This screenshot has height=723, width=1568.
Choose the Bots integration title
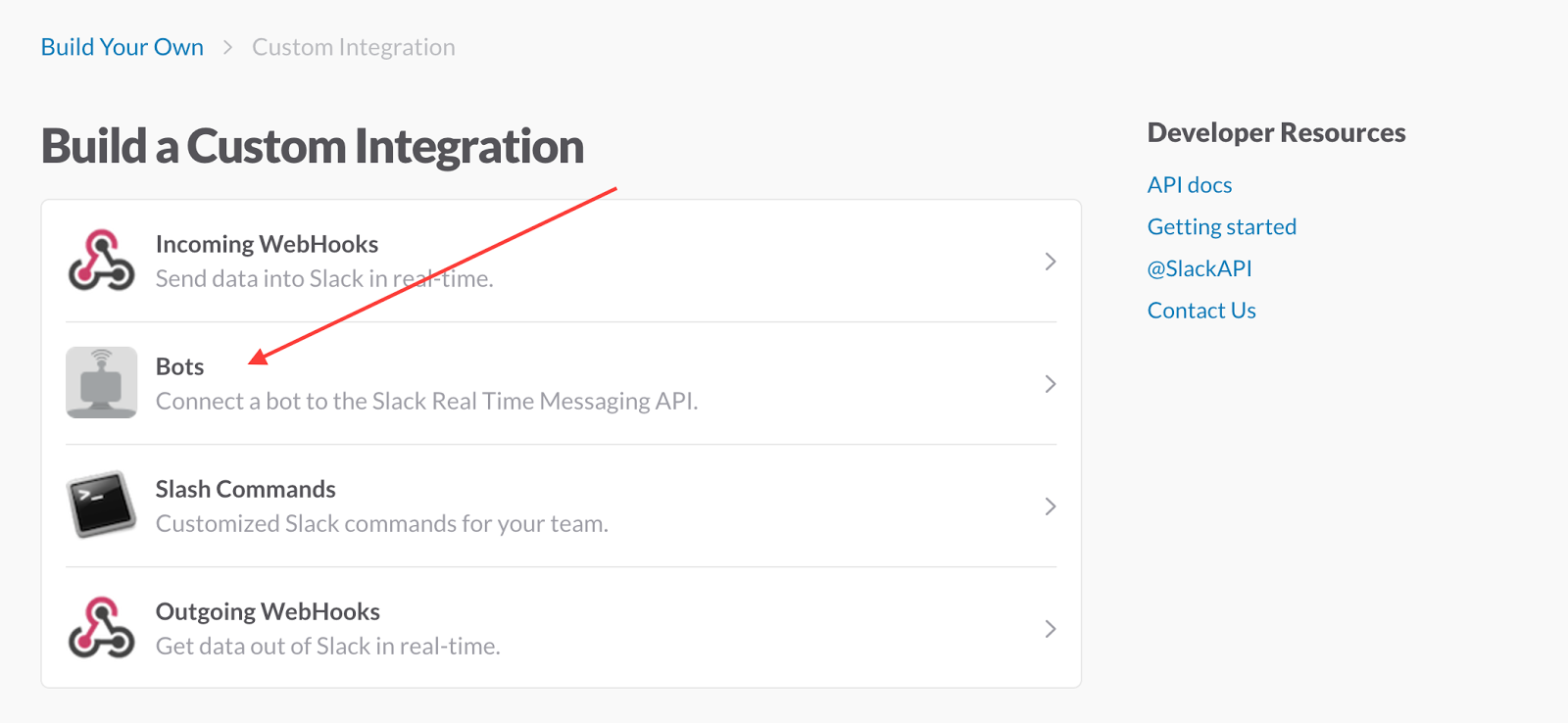coord(180,366)
